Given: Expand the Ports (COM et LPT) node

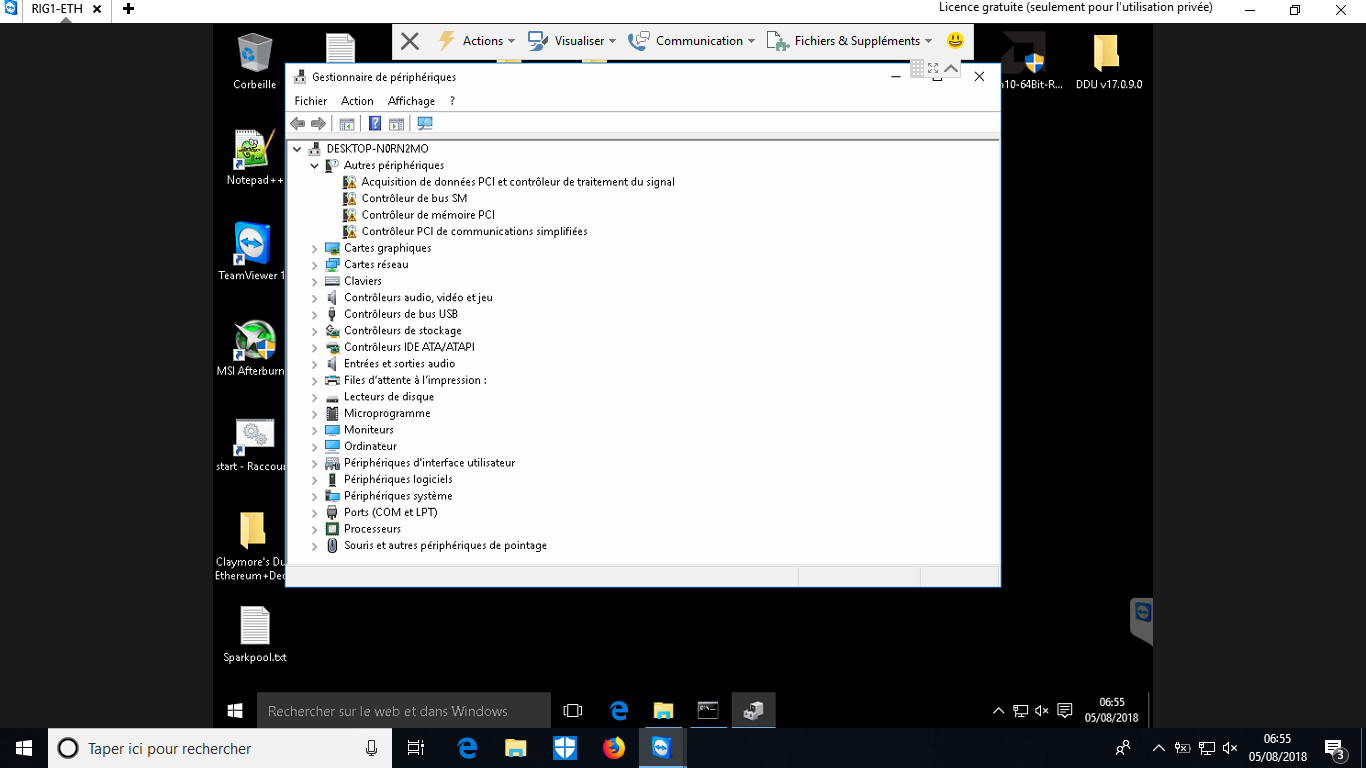Looking at the screenshot, I should (x=314, y=513).
